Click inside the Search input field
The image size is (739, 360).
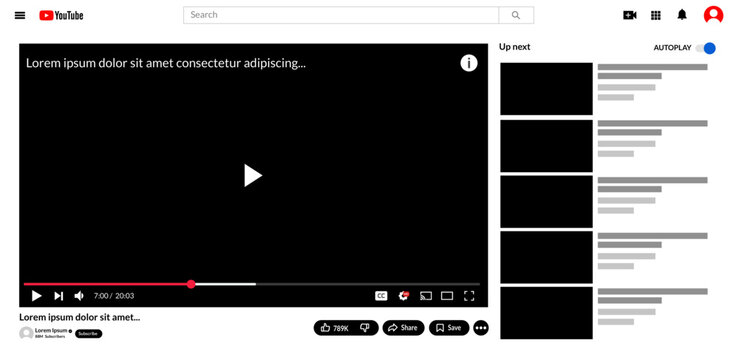(341, 15)
